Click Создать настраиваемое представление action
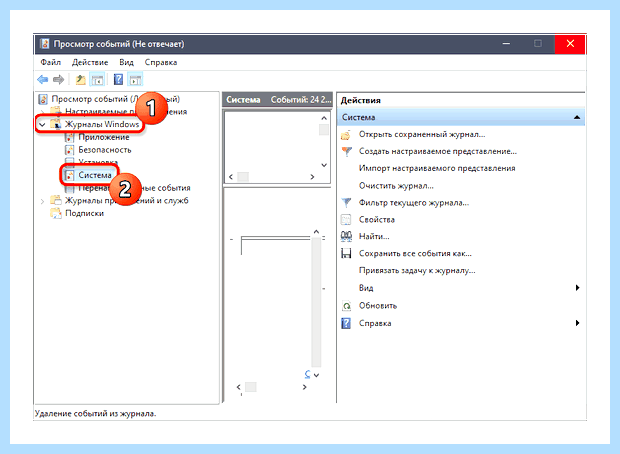Image resolution: width=620 pixels, height=454 pixels. tap(438, 151)
